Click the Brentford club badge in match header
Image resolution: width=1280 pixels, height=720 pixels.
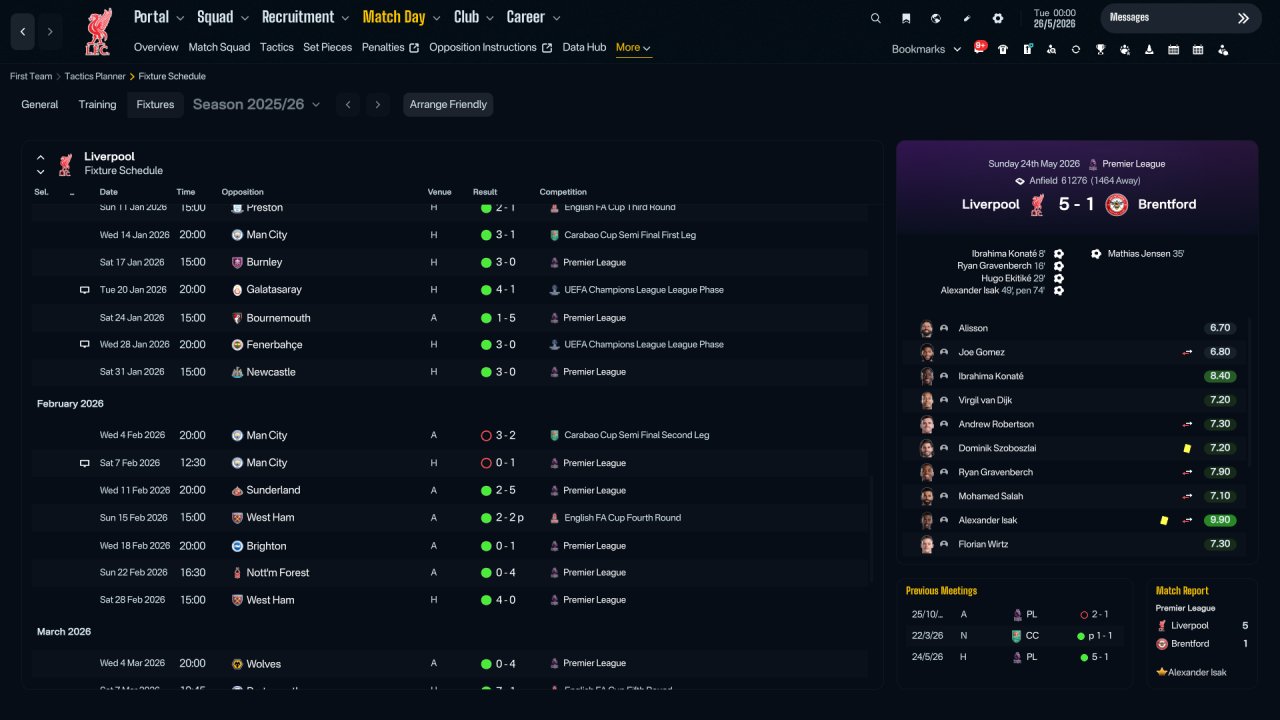1116,204
